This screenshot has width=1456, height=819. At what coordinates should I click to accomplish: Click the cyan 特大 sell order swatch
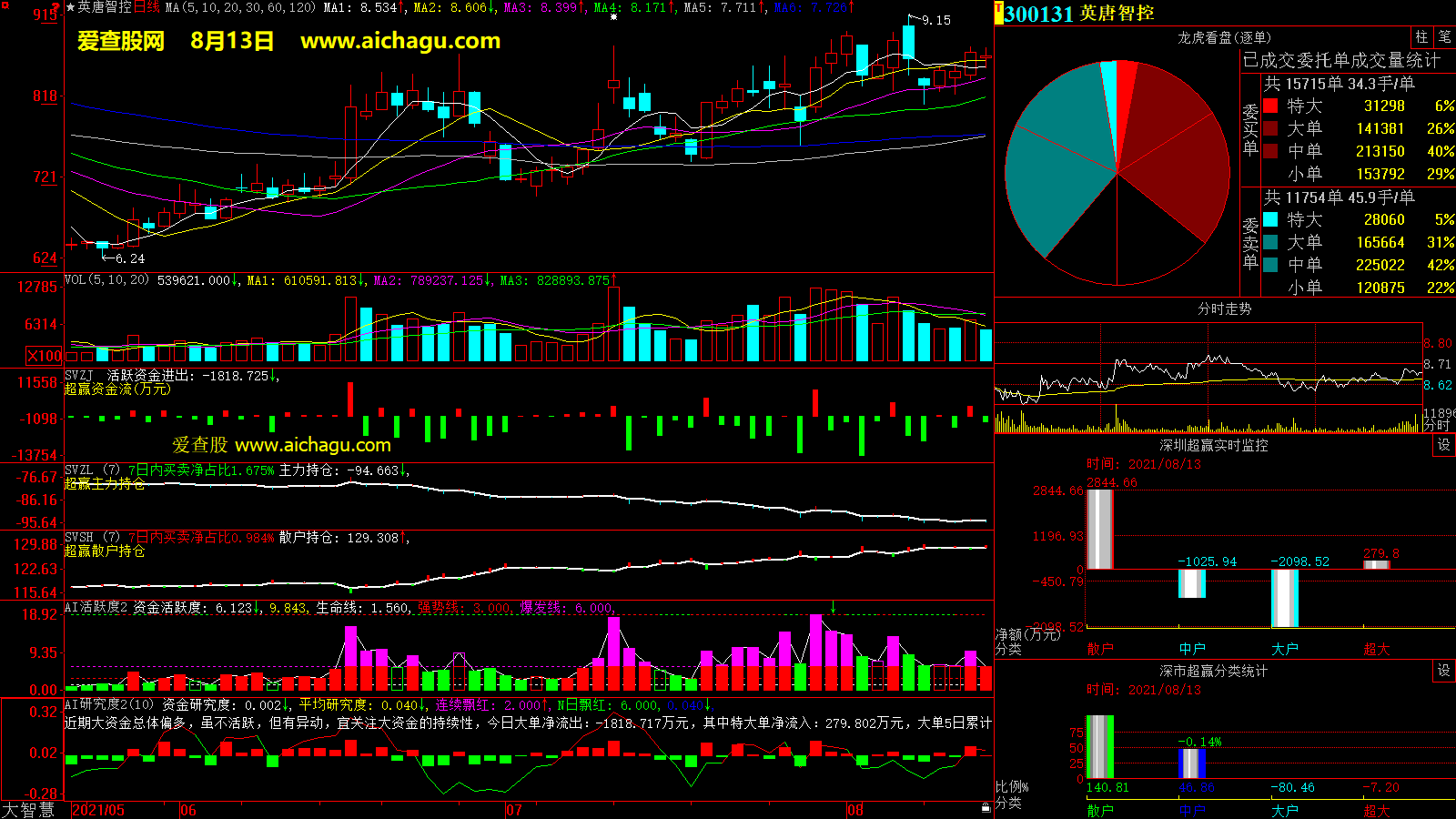coord(1270,219)
